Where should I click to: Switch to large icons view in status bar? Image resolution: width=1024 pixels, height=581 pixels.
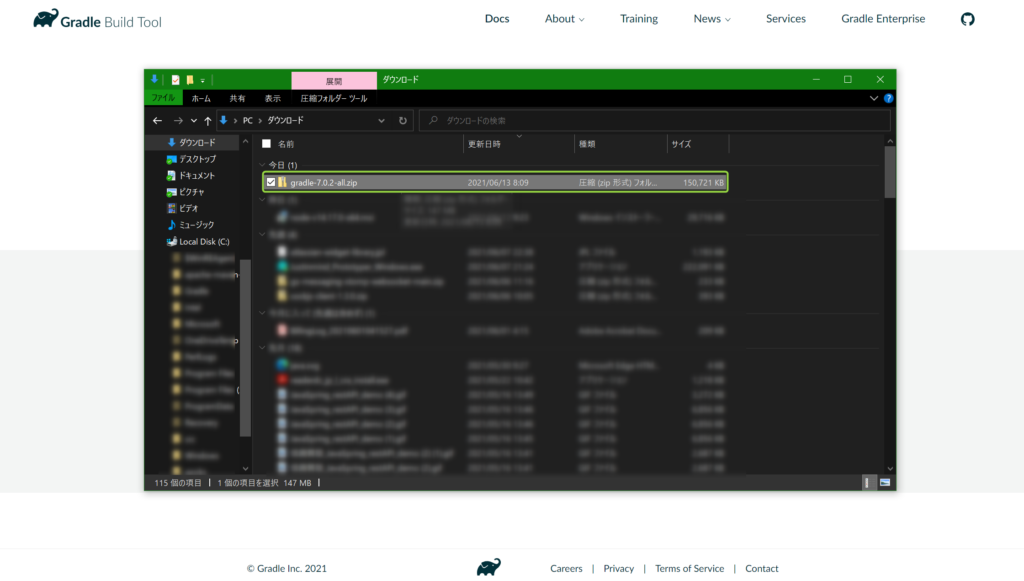(885, 482)
